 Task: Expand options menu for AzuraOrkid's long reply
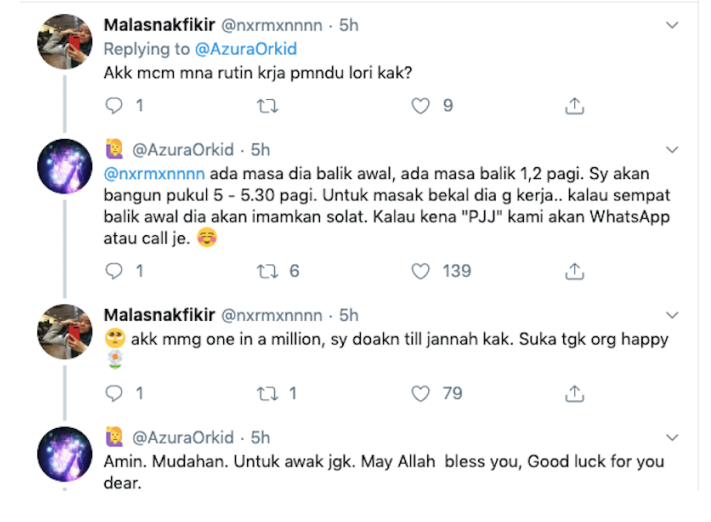pyautogui.click(x=671, y=150)
